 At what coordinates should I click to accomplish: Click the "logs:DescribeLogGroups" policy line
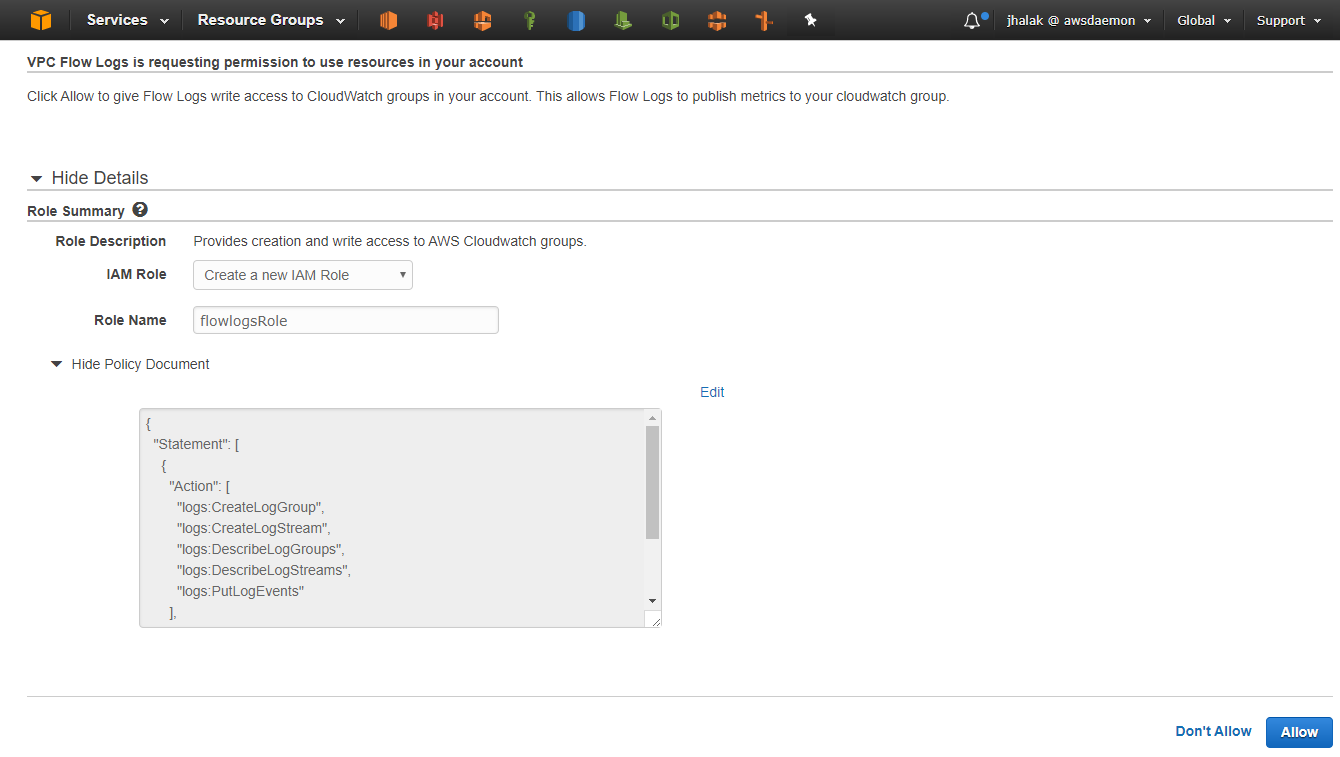[261, 549]
